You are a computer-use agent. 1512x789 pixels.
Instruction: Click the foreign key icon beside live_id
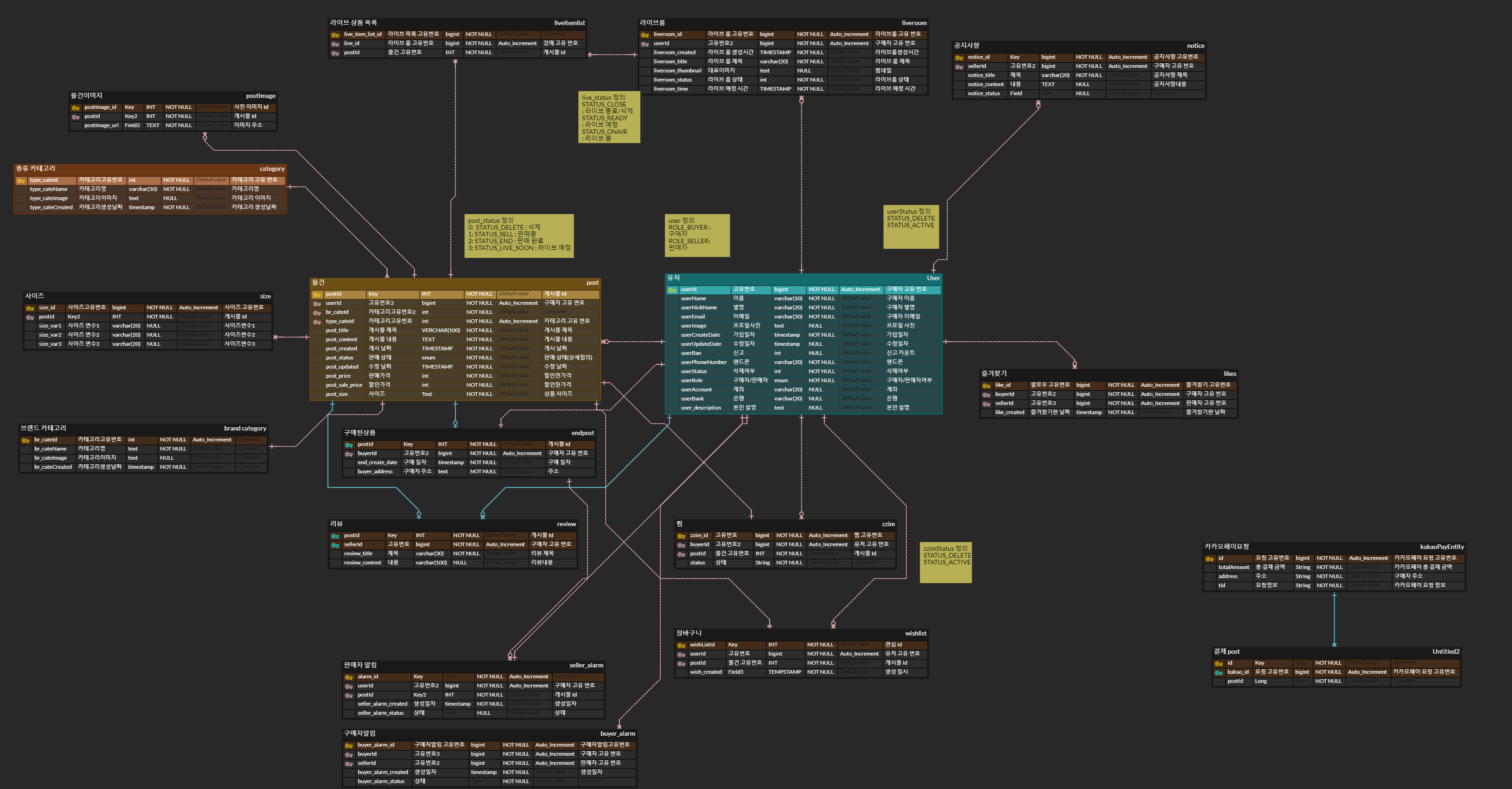click(335, 44)
